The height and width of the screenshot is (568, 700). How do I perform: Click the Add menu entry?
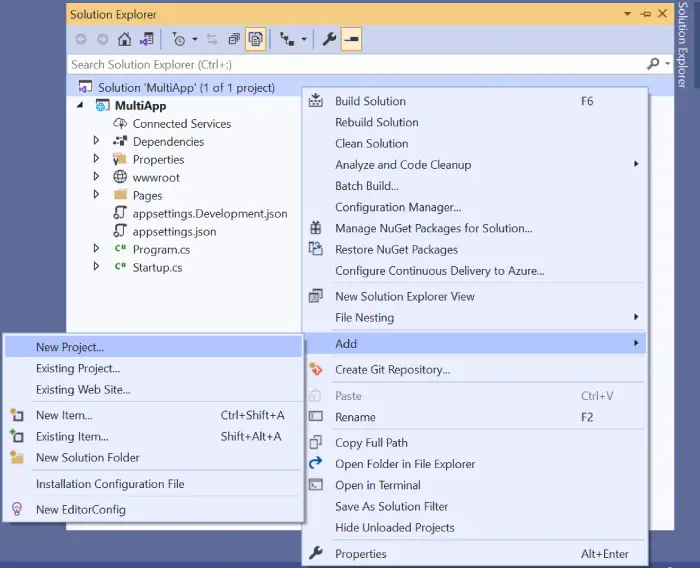(475, 344)
